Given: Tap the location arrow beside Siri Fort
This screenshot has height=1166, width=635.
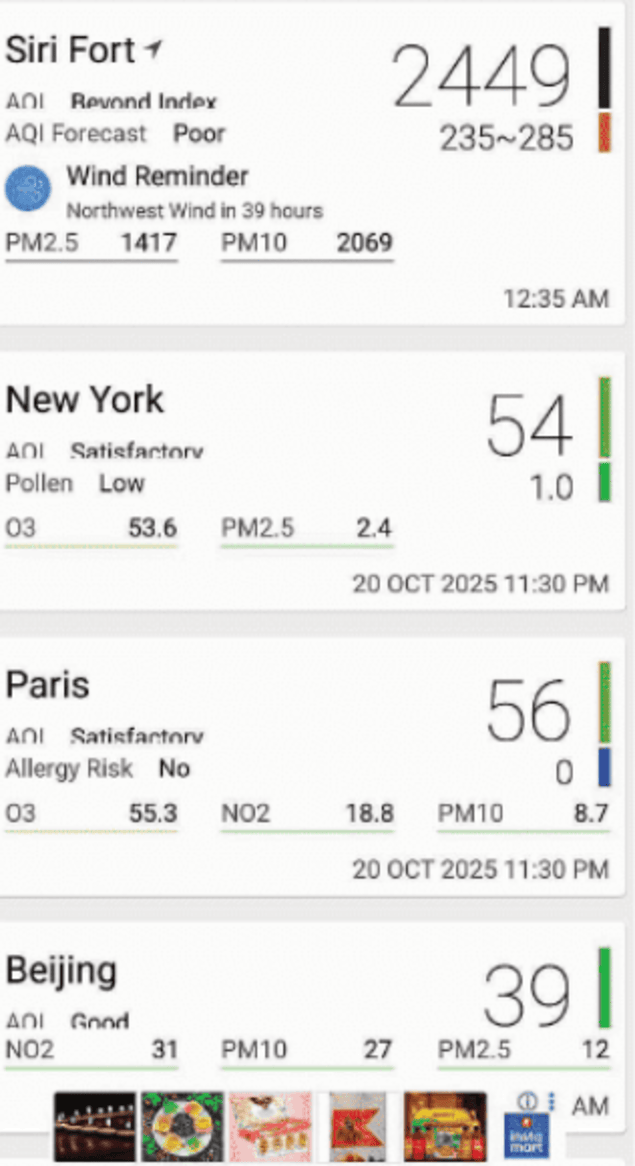Looking at the screenshot, I should click(x=153, y=48).
